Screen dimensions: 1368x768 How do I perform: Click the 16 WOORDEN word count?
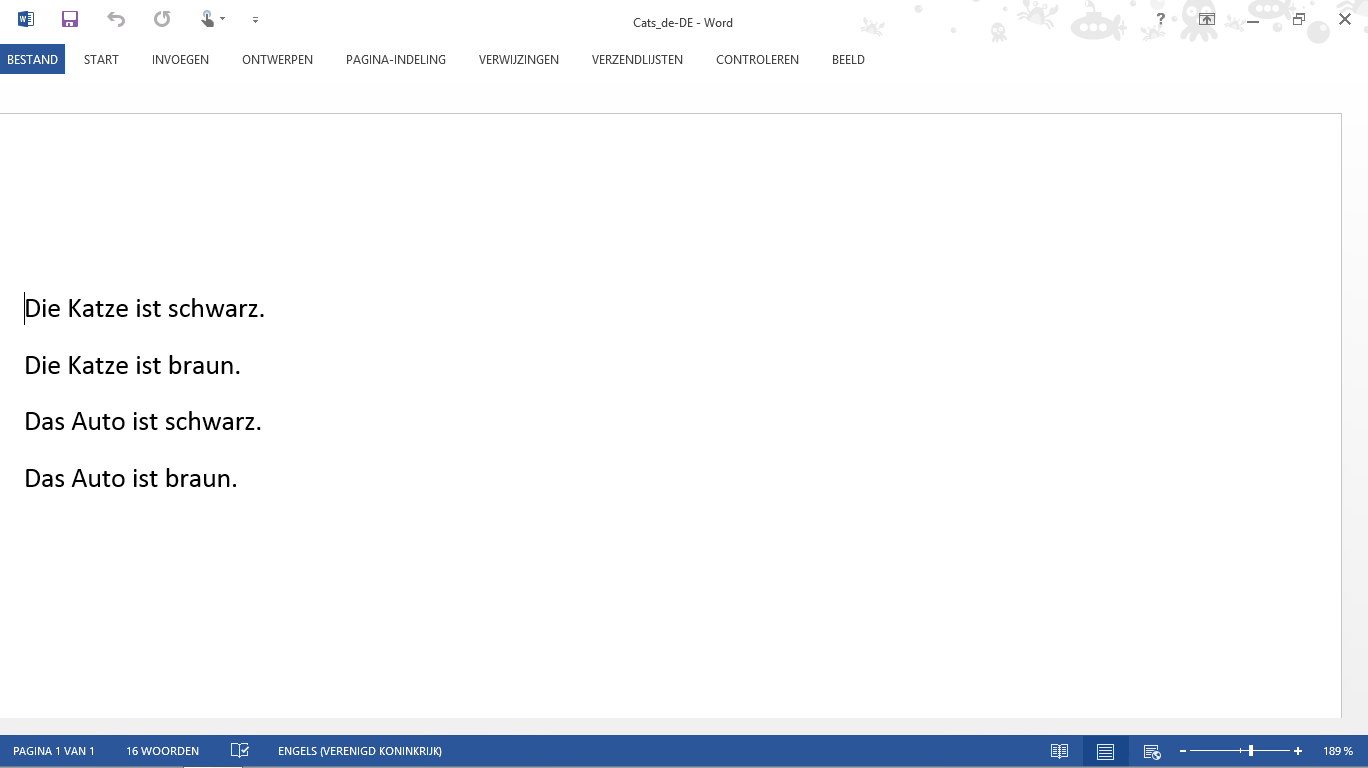162,751
